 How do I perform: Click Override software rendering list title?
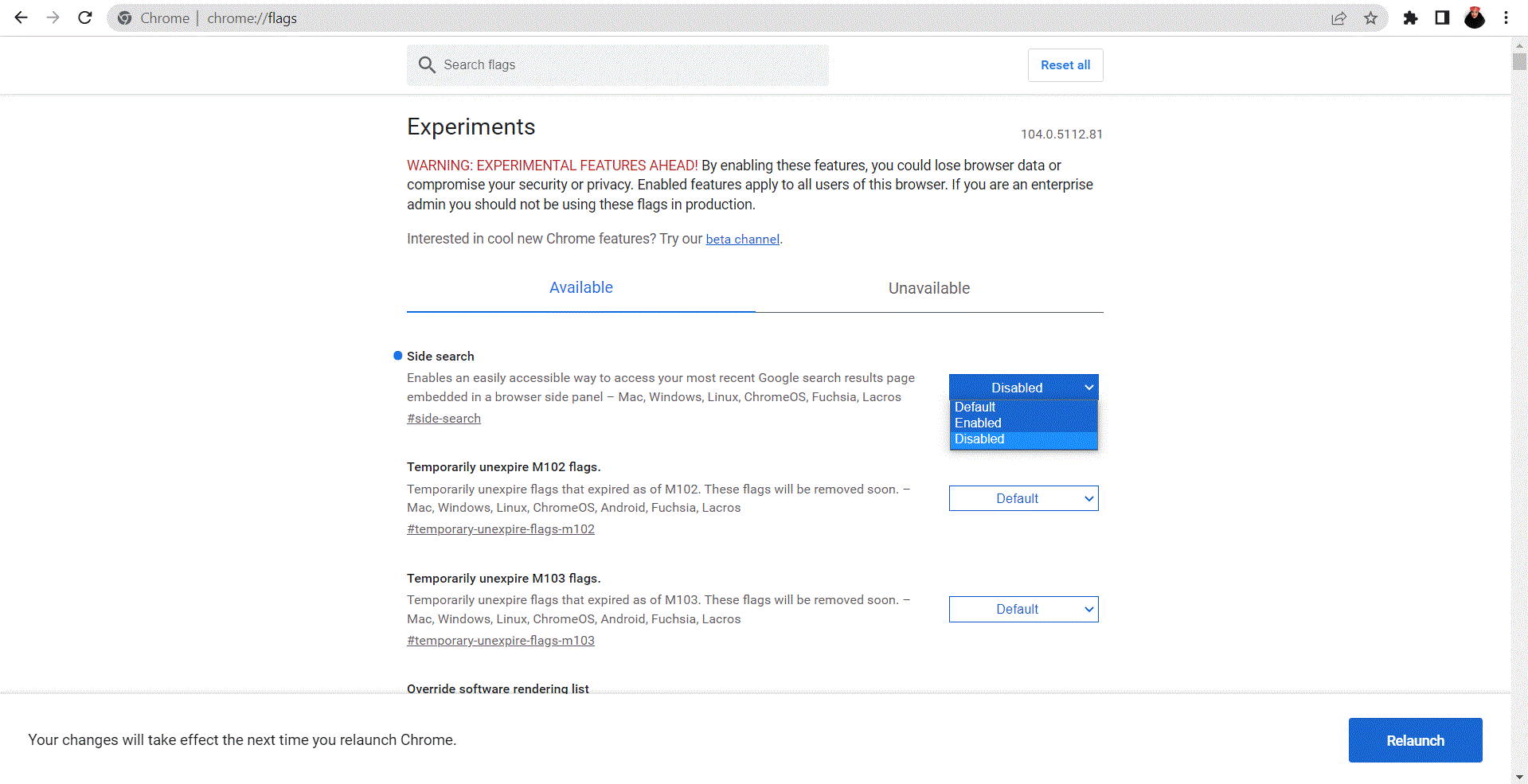tap(498, 688)
